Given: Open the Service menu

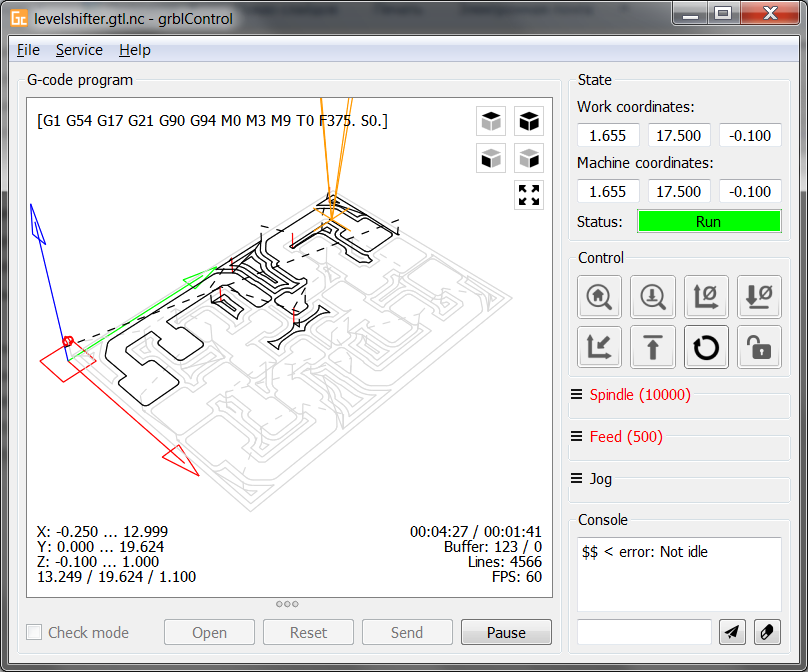Looking at the screenshot, I should click(x=79, y=49).
